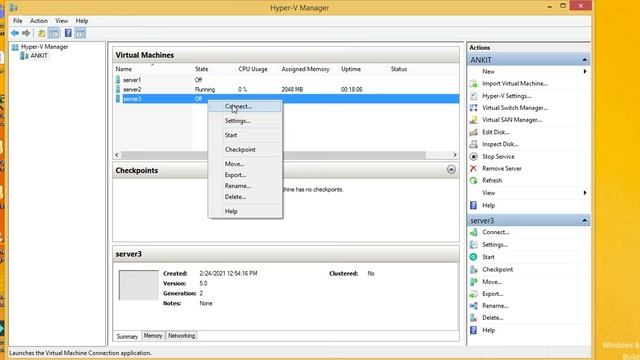The height and width of the screenshot is (360, 640).
Task: Choose Rename... in the context menu
Action: (245, 186)
